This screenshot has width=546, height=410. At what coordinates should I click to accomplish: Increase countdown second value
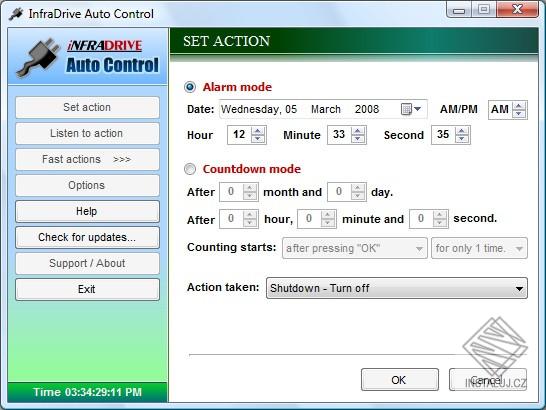[440, 215]
